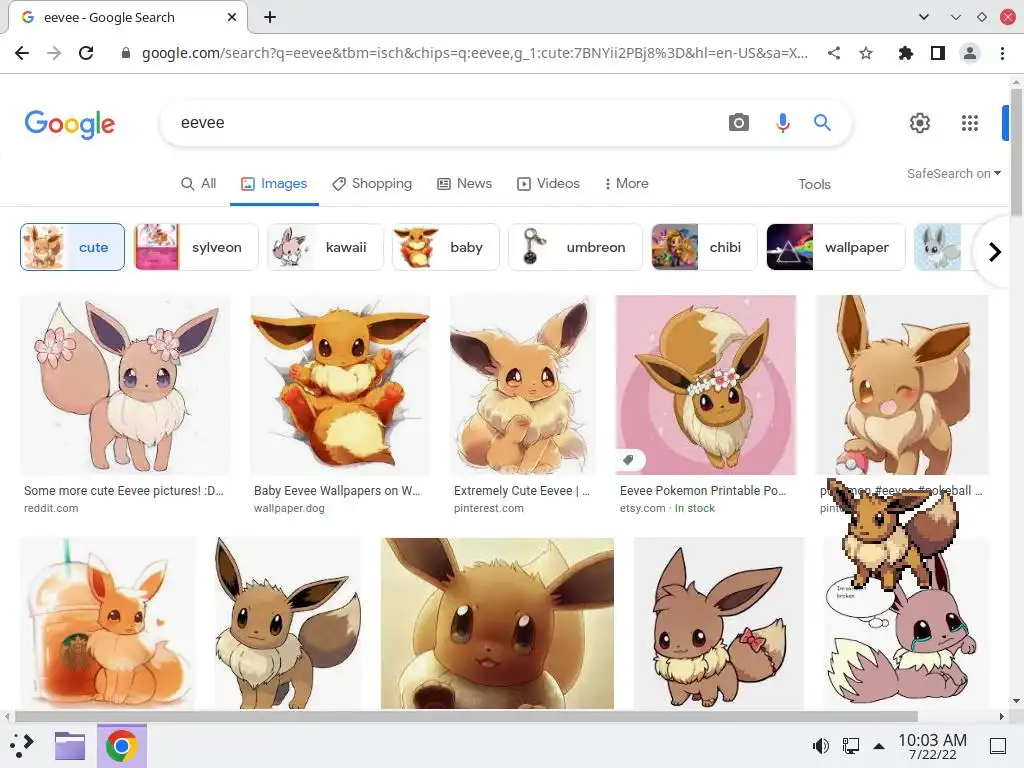The height and width of the screenshot is (768, 1024).
Task: Open the volume control in tray
Action: (820, 746)
